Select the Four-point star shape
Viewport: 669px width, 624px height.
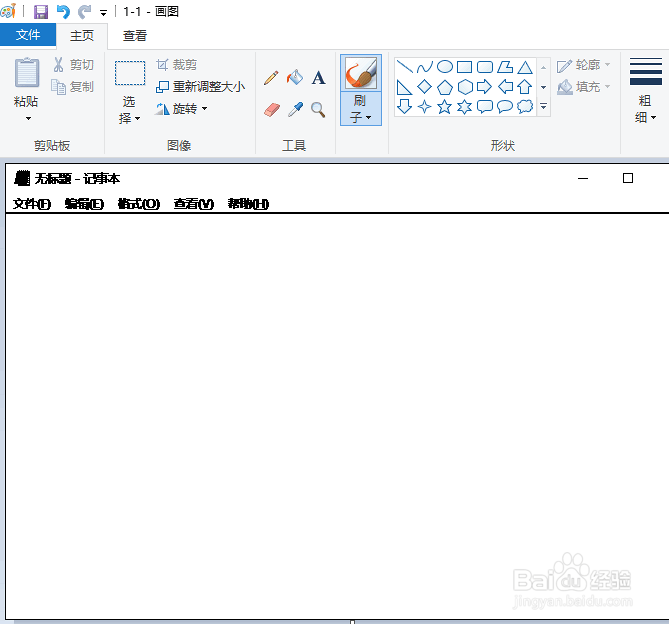[x=425, y=107]
